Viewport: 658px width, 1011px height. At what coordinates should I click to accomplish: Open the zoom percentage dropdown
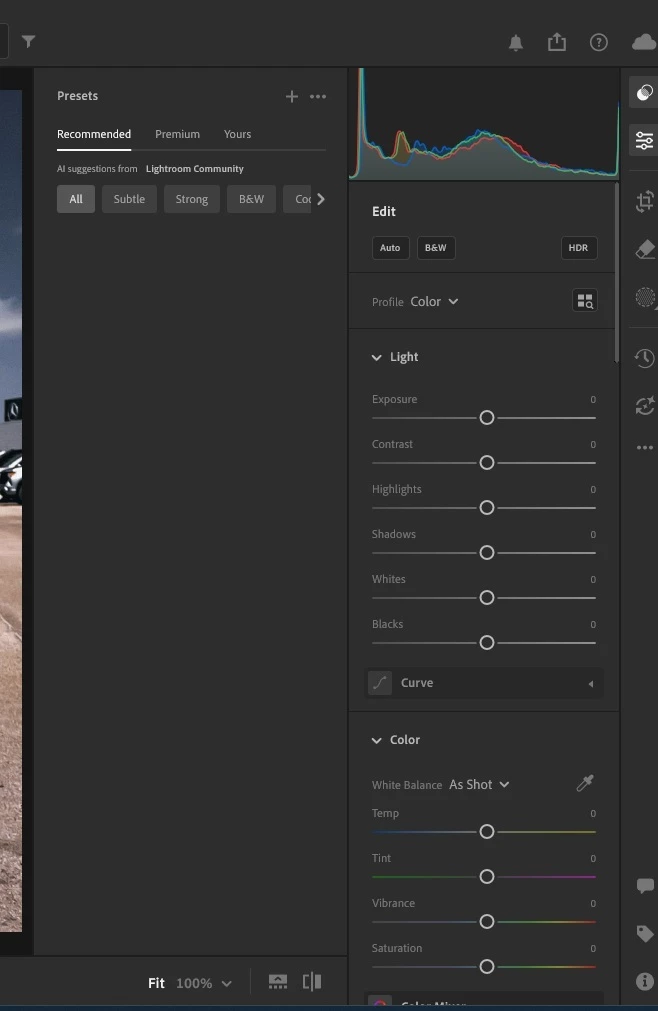point(226,984)
